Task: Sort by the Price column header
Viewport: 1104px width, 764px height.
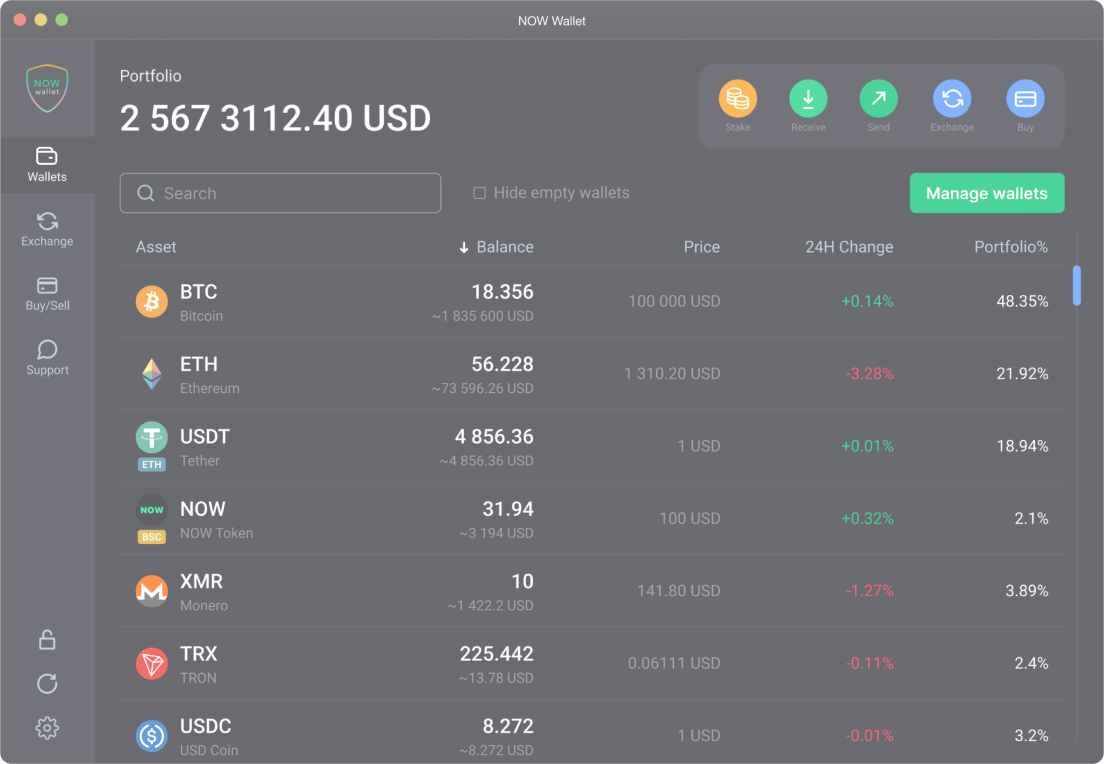Action: (701, 247)
